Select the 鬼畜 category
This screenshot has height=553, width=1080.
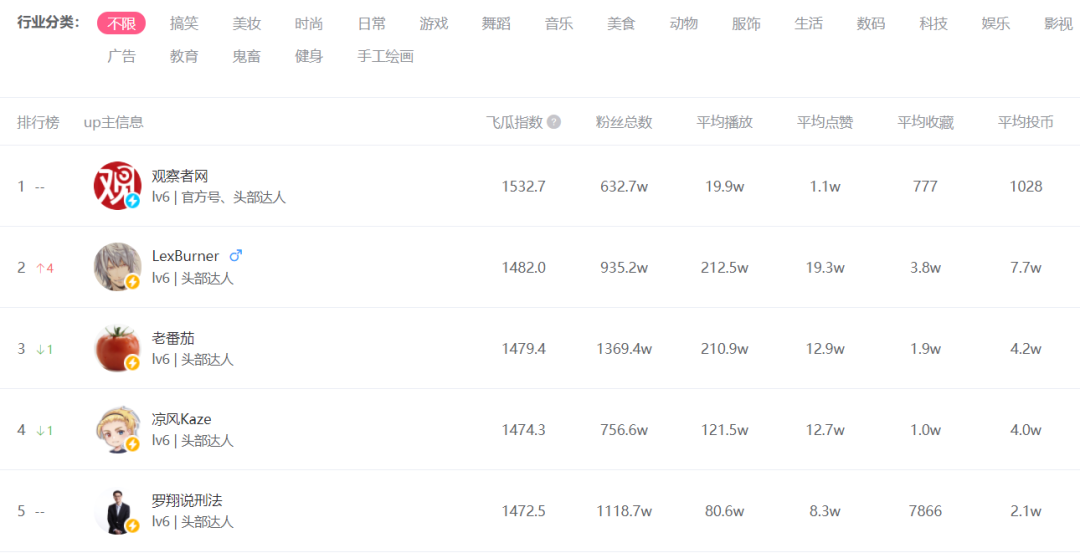coord(246,56)
